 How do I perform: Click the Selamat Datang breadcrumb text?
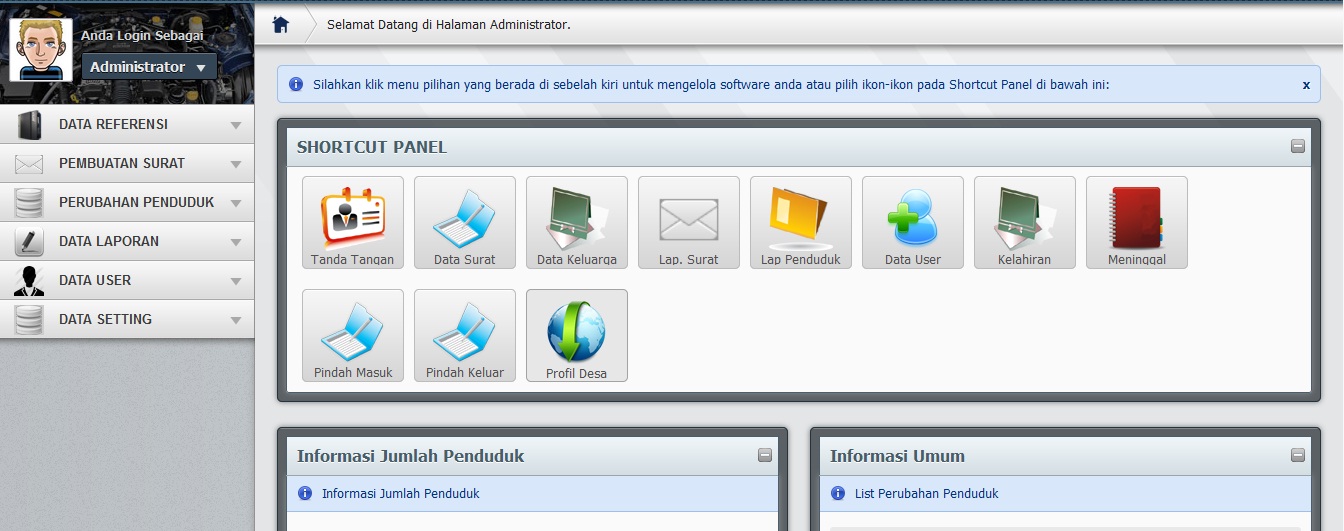449,25
